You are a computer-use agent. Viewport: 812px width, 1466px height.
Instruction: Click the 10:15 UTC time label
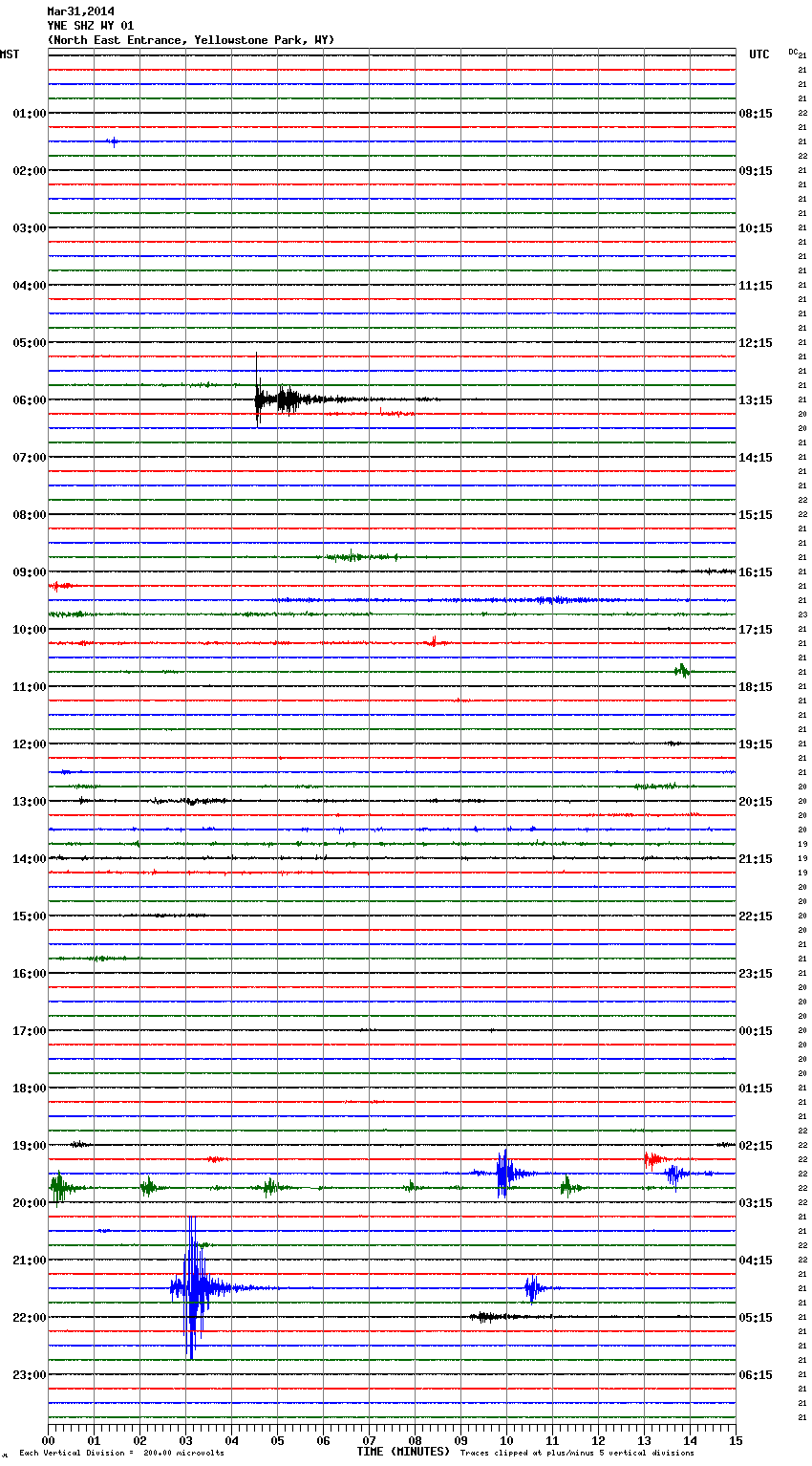pos(756,228)
